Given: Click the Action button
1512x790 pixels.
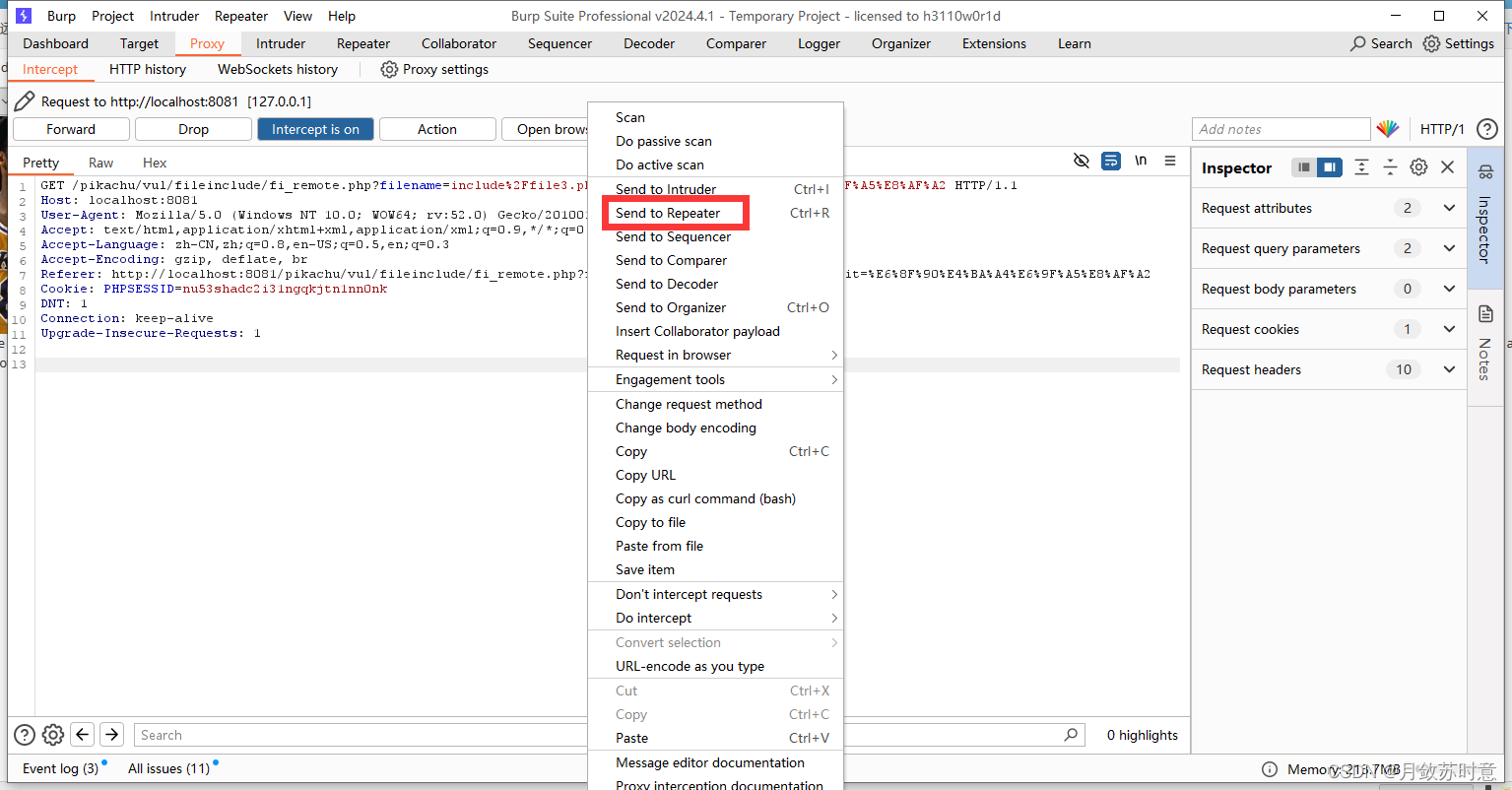Looking at the screenshot, I should click(437, 129).
